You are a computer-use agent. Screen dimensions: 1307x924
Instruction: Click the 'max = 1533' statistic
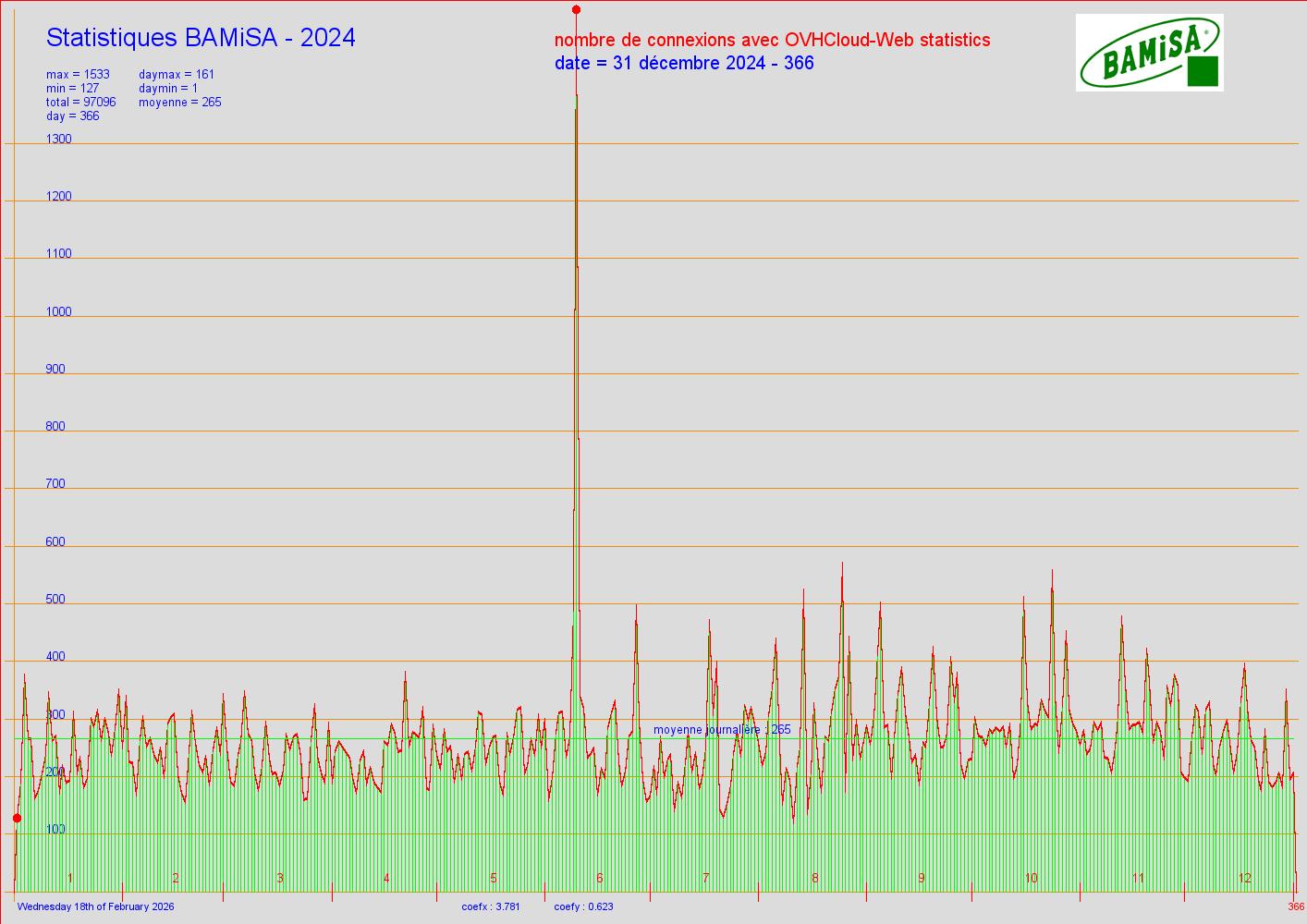(x=78, y=75)
